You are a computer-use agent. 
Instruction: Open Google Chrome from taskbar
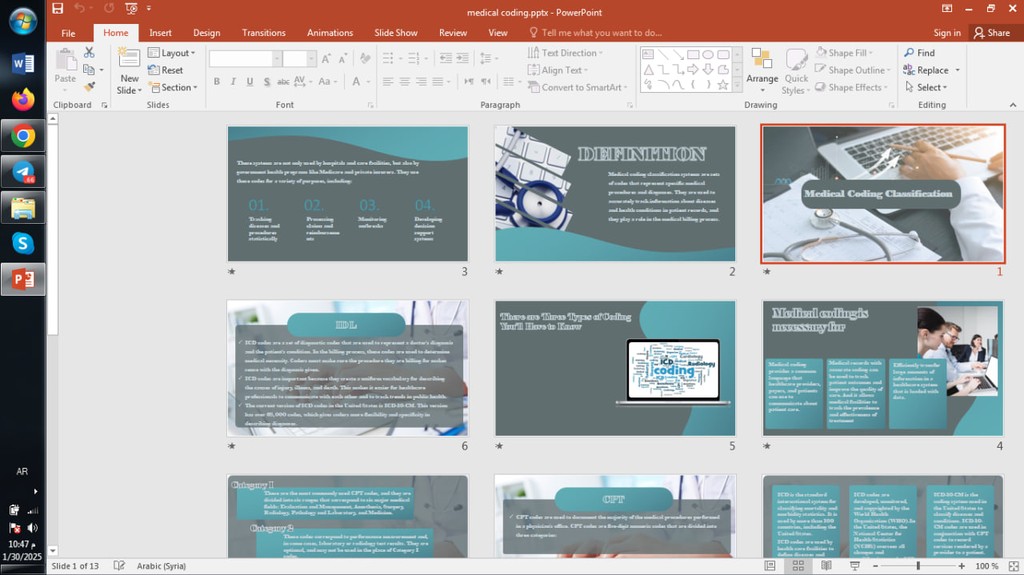coord(23,136)
